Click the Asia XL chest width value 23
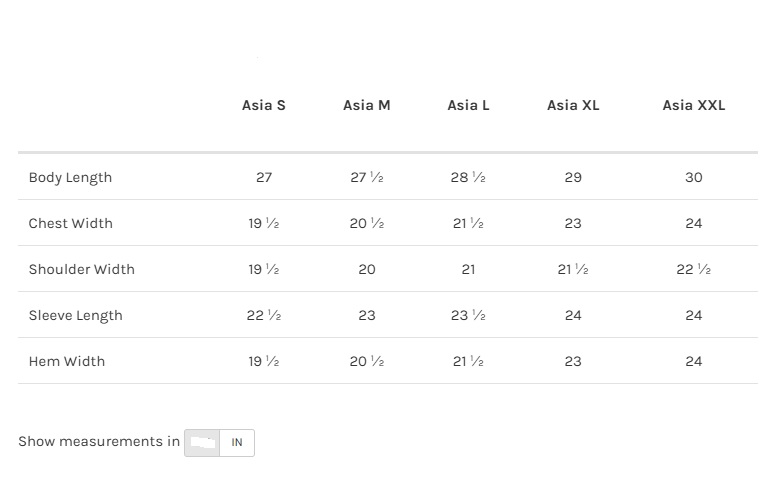779x487 pixels. pos(573,223)
